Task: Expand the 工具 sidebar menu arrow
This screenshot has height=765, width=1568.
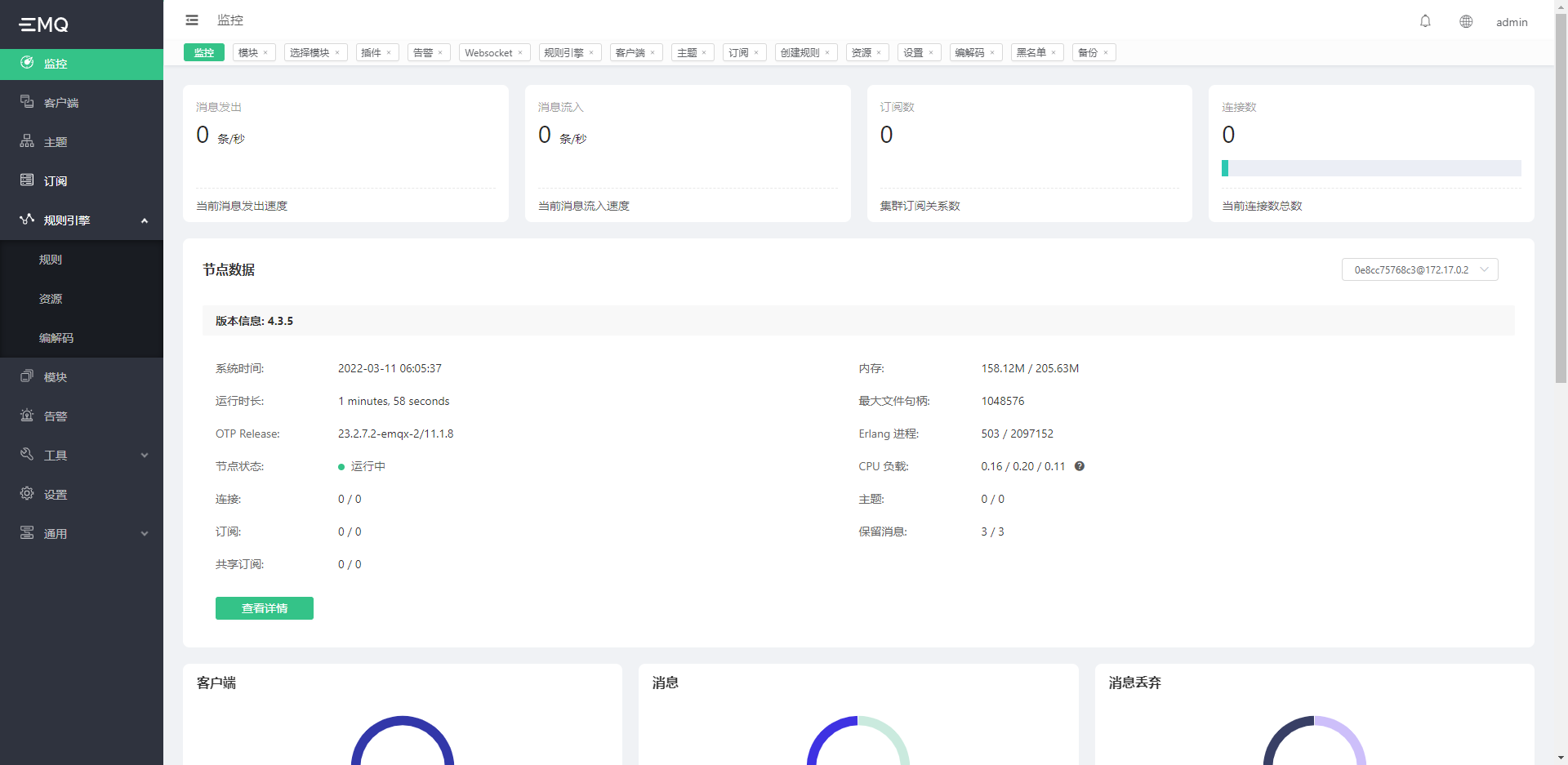Action: tap(145, 456)
